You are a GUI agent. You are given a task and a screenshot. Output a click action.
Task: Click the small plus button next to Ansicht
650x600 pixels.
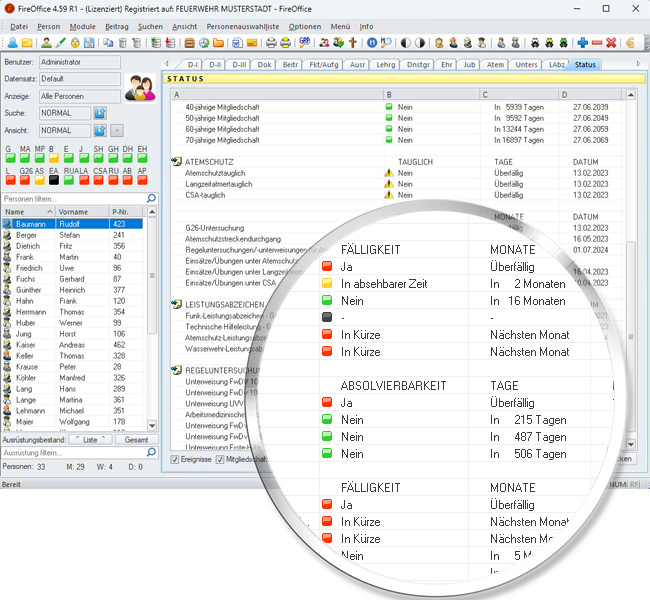click(x=117, y=130)
